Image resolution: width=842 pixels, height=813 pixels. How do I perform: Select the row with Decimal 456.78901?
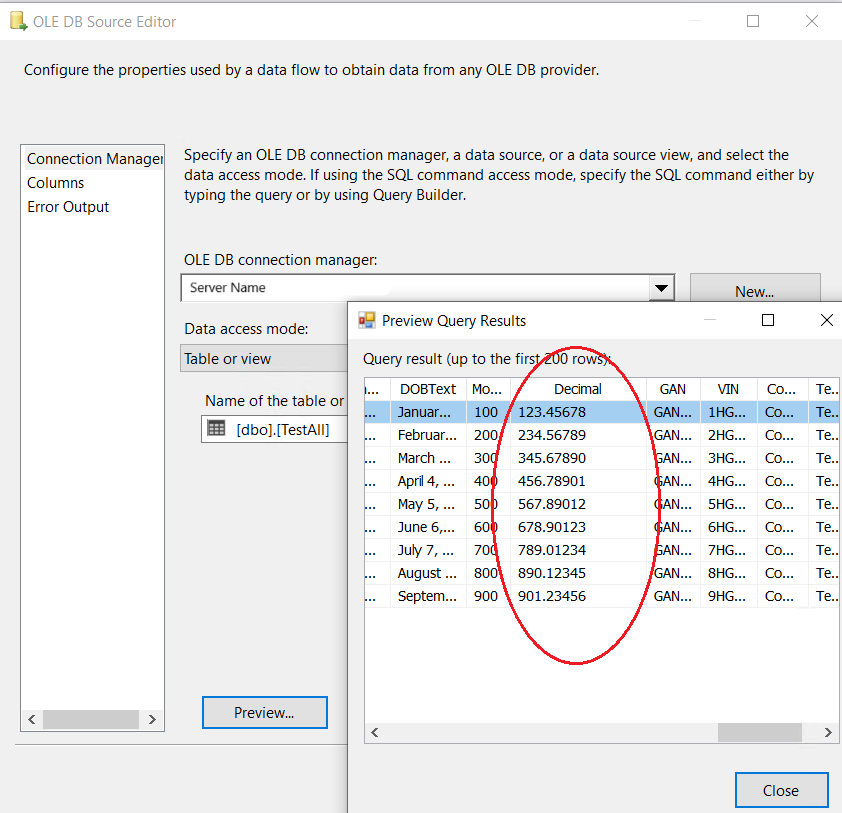(x=552, y=481)
